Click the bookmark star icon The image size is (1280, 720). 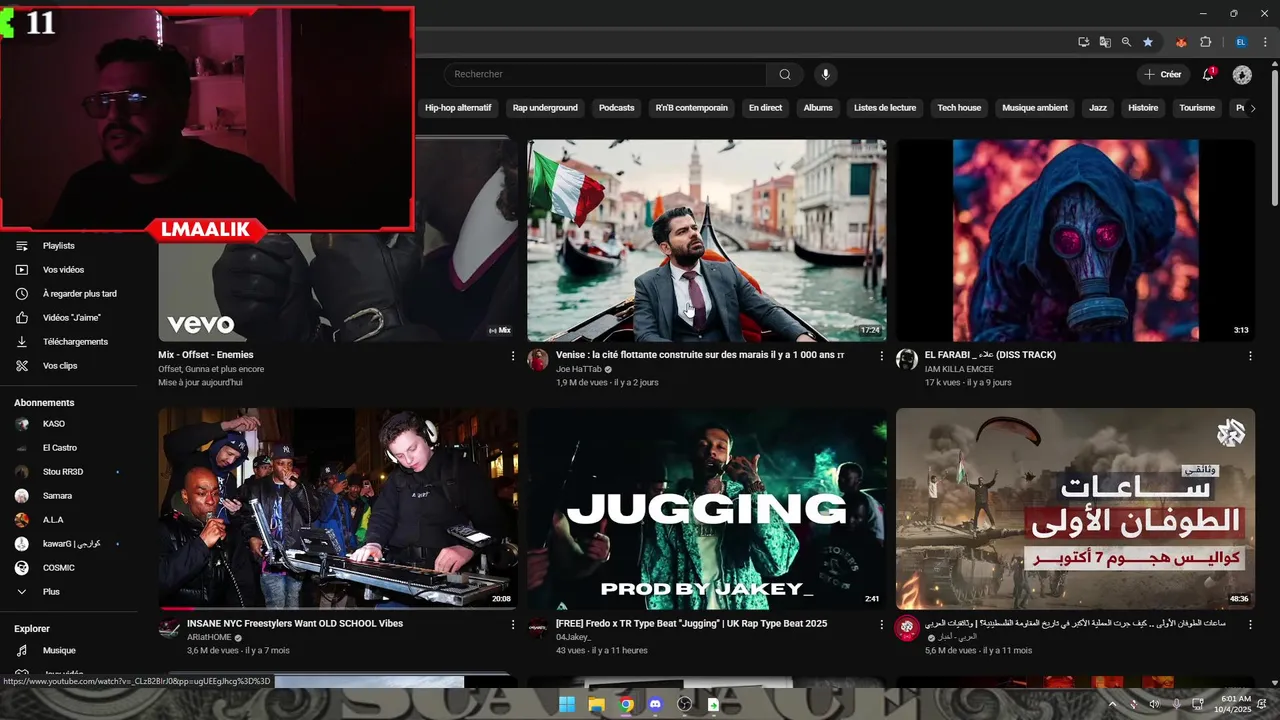tap(1148, 42)
